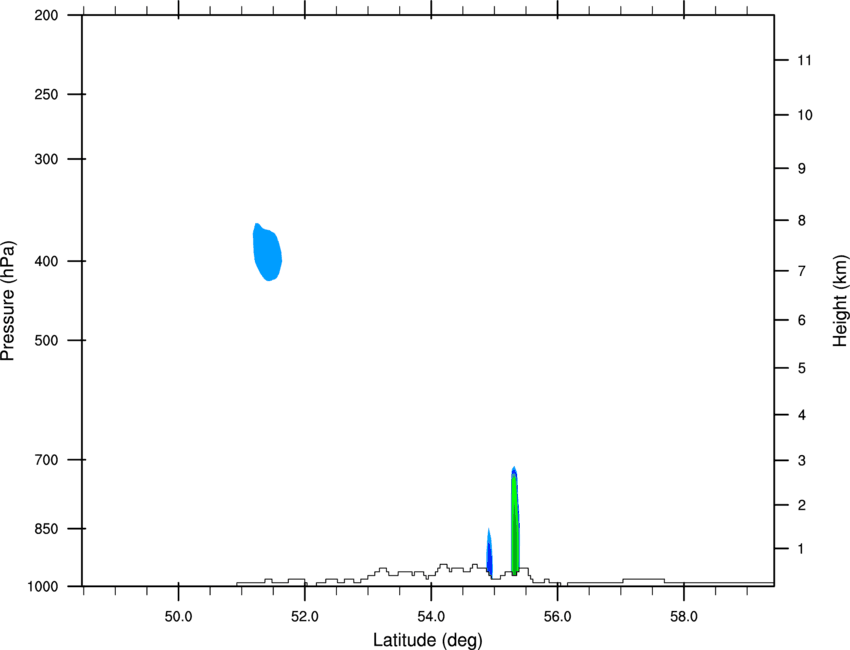Click the 10 km height label
This screenshot has width=850, height=650.
tap(805, 115)
